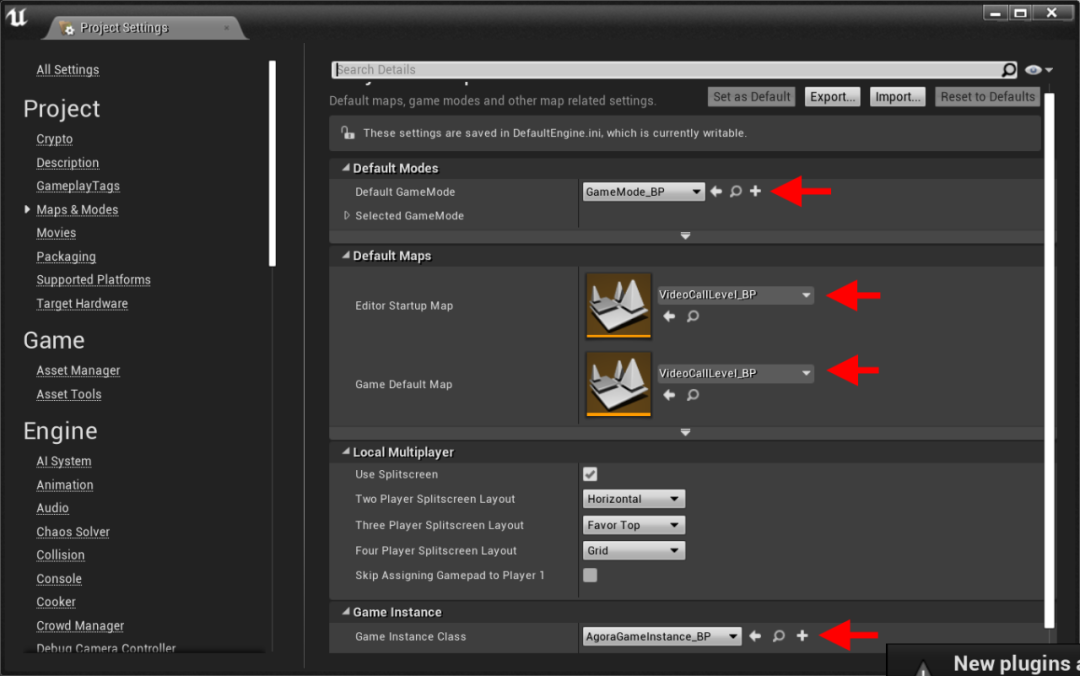
Task: Enable Skip Assigning Gamepad to Player 1
Action: click(x=590, y=575)
